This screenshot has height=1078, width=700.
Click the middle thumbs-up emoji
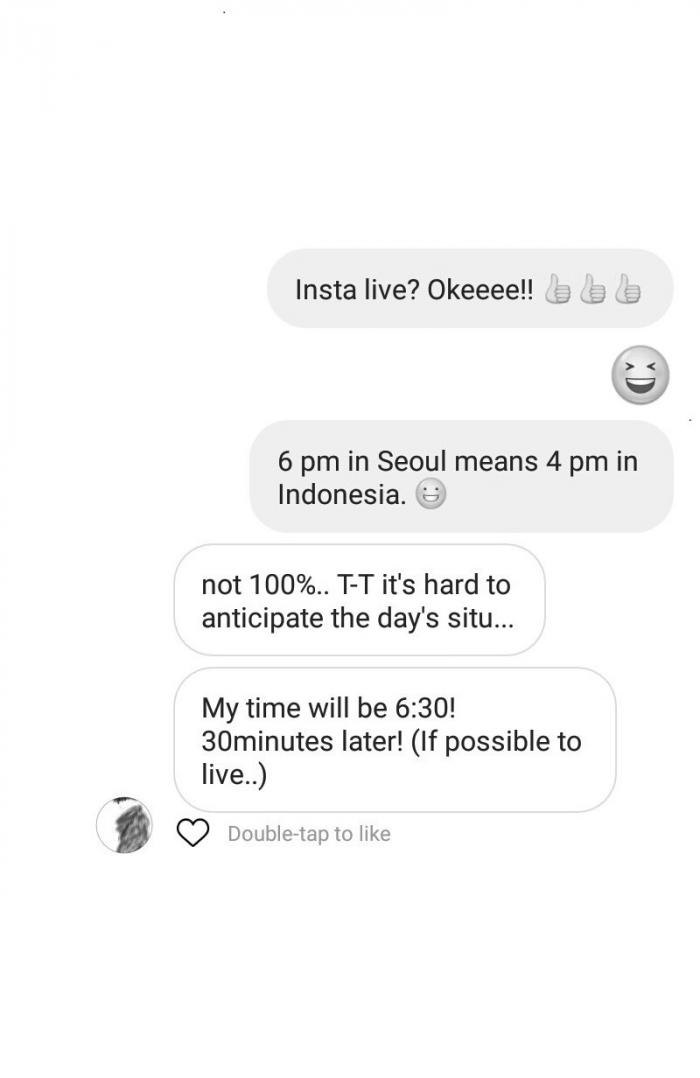click(592, 289)
